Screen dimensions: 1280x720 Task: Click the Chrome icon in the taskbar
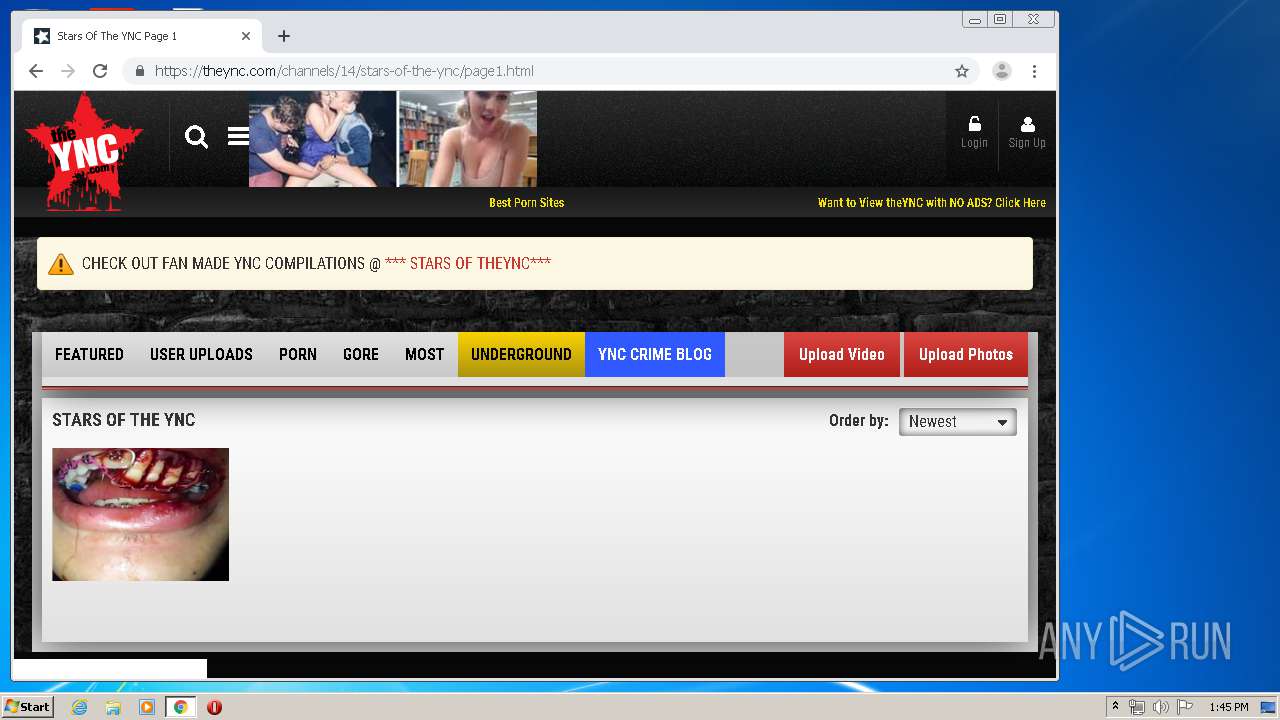pos(180,707)
